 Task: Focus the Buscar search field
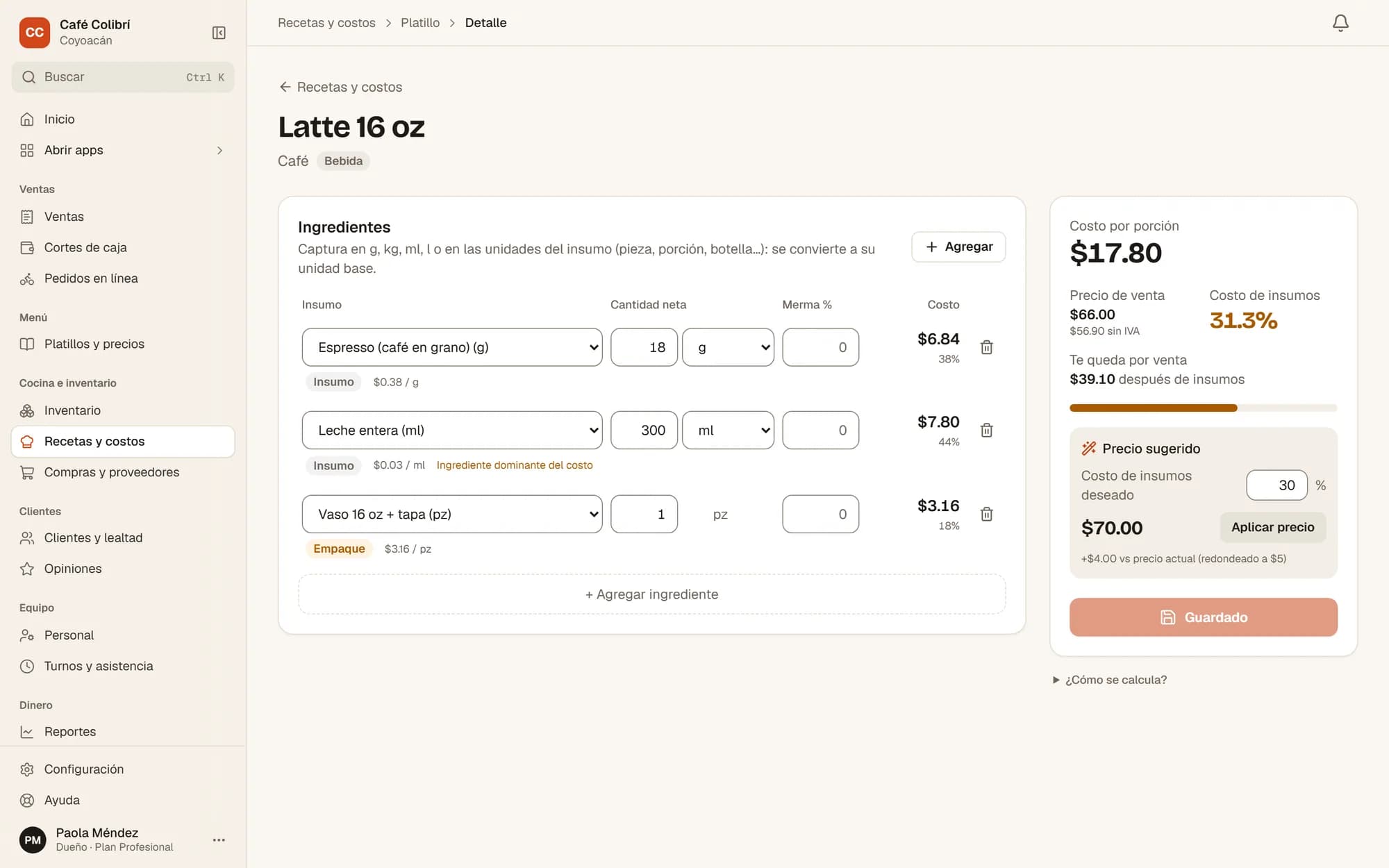(123, 77)
